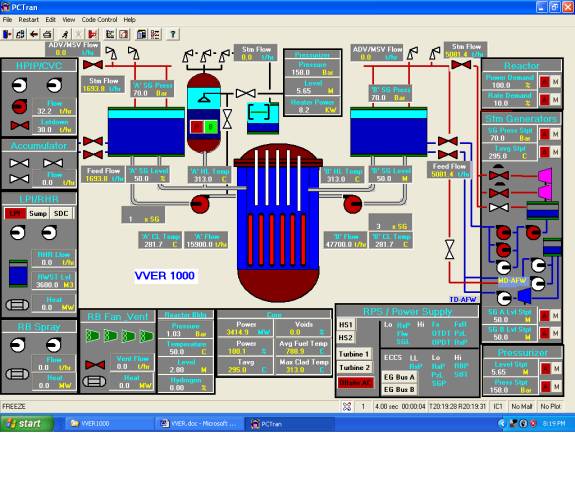Click the Turbine 1 button
This screenshot has height=496, width=575.
pos(354,354)
